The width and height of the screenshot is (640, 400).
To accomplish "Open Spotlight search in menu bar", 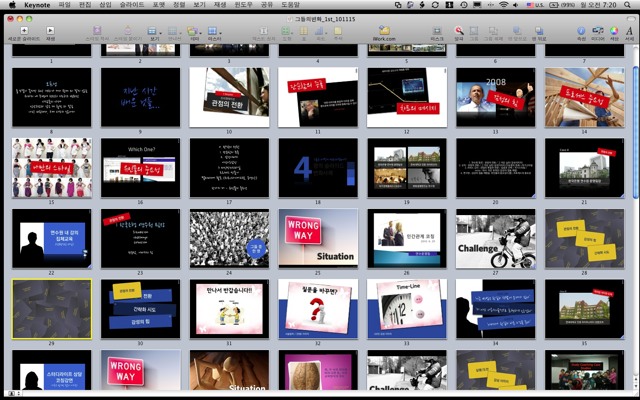I will coord(627,5).
